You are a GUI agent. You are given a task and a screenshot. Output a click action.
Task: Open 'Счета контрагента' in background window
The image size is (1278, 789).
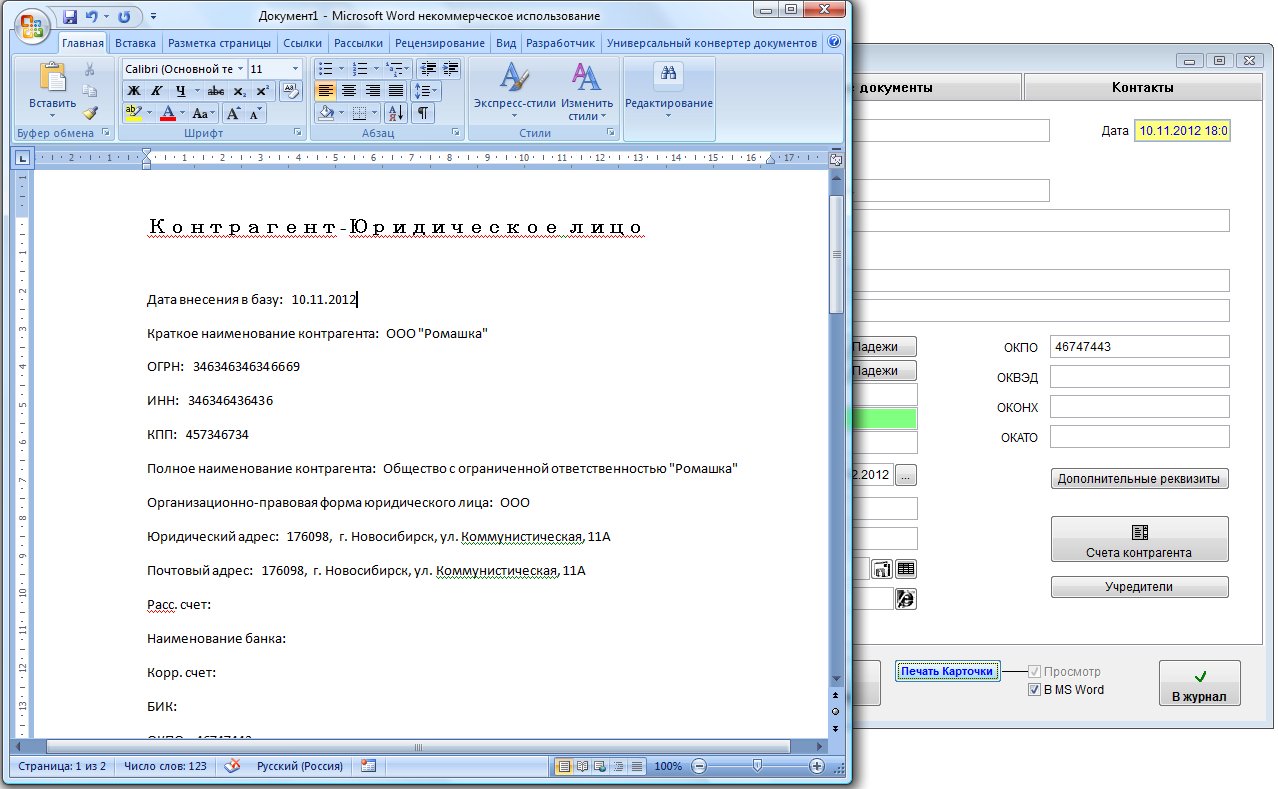(1139, 539)
